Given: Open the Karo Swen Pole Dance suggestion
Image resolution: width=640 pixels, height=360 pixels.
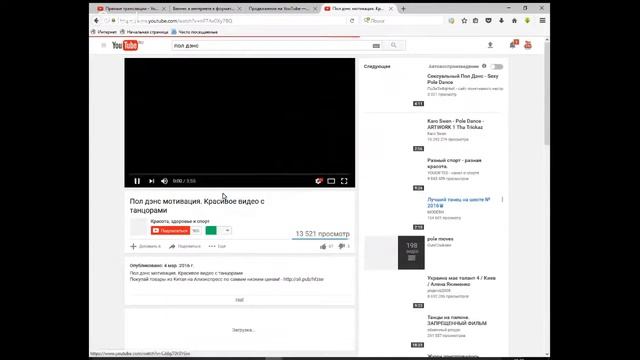Looking at the screenshot, I should 456,124.
